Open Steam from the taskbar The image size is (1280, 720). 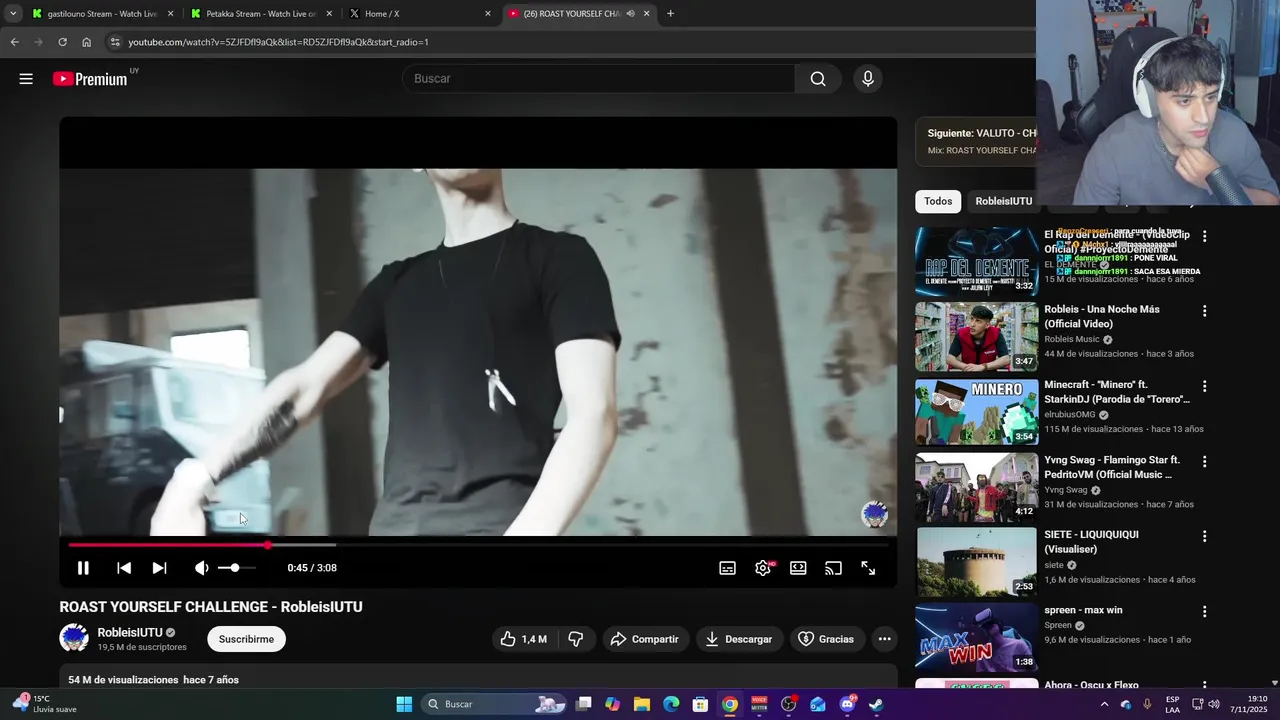[876, 704]
